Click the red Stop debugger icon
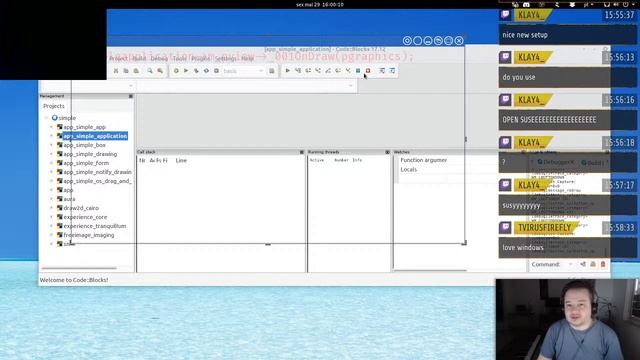Viewport: 640px width, 360px height. point(368,71)
